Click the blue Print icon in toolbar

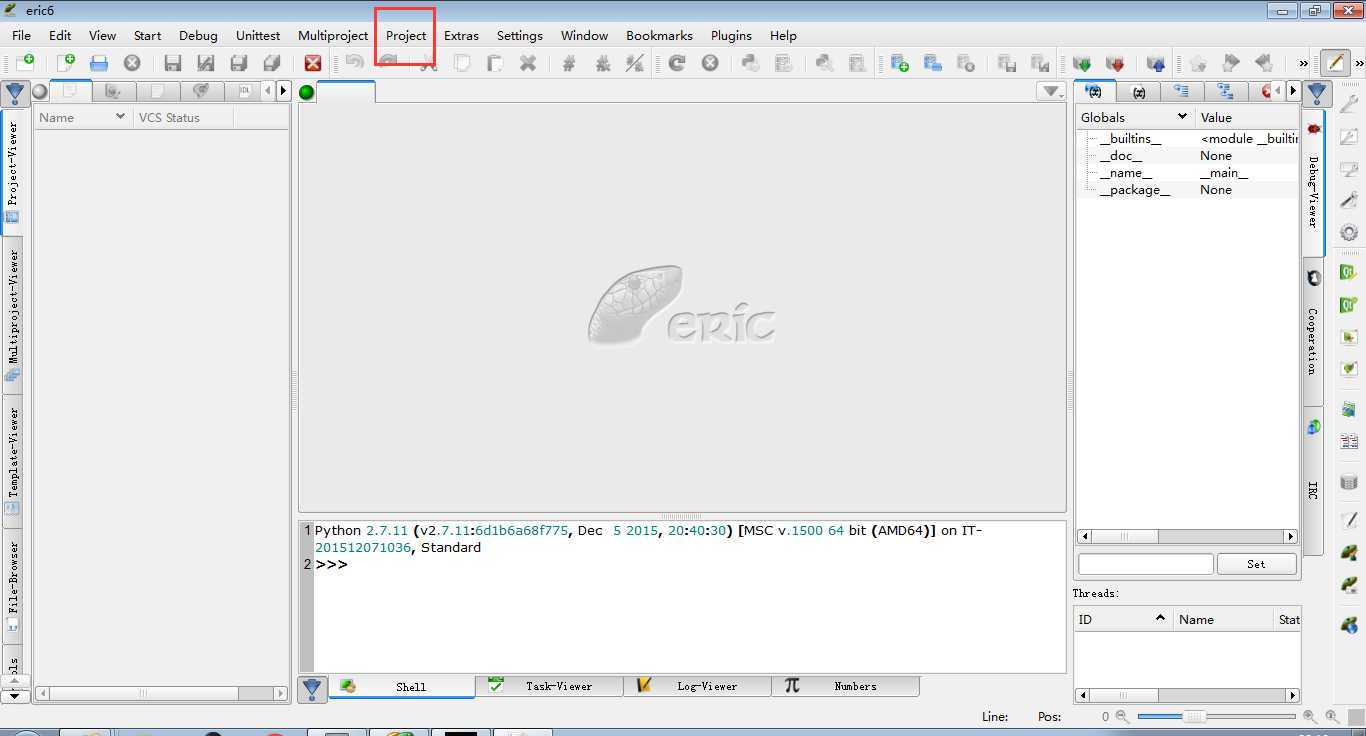pos(99,63)
